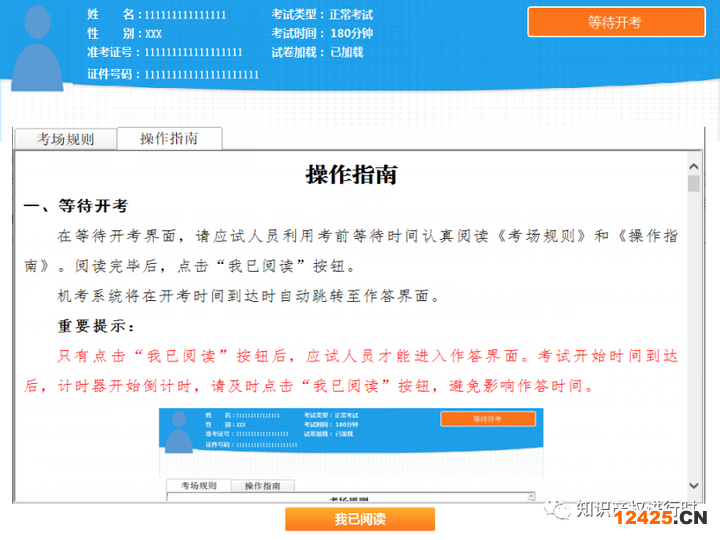Click the scrollbar down arrow
The image size is (720, 540).
694,485
